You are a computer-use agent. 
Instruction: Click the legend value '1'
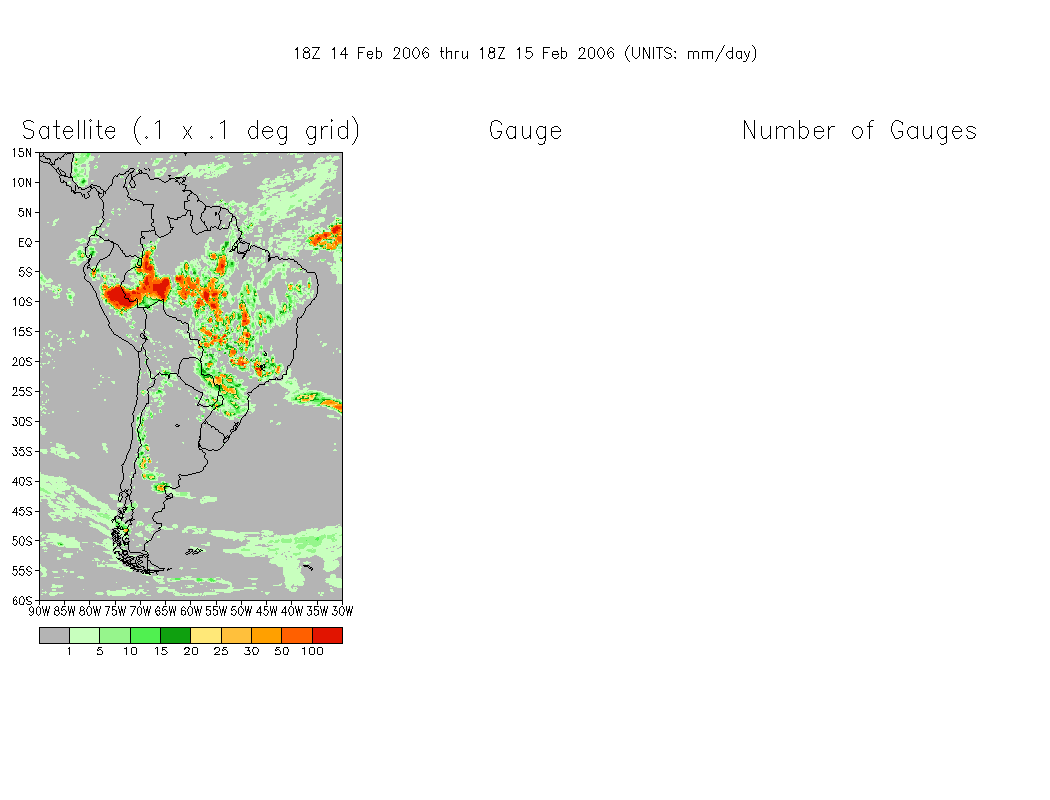click(69, 651)
